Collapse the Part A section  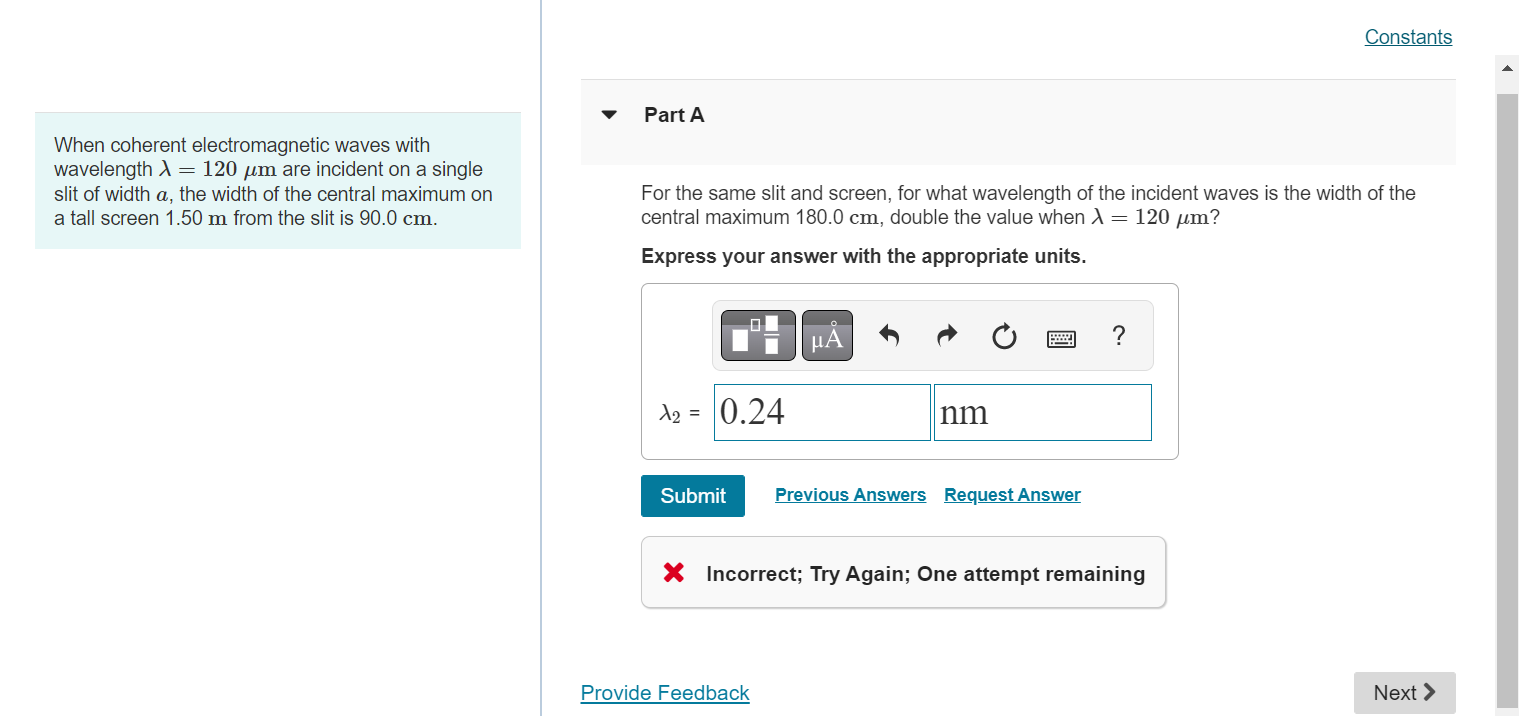tap(609, 114)
